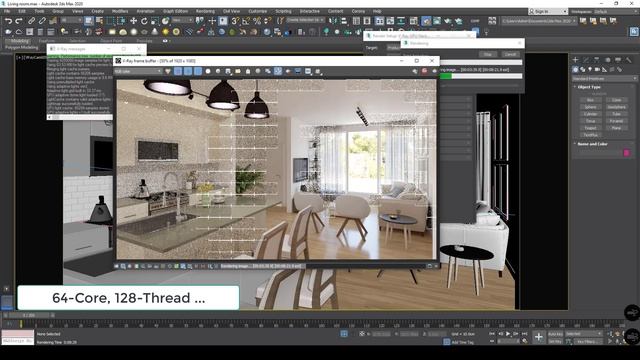Image resolution: width=640 pixels, height=360 pixels.
Task: Click the Go to End playback button
Action: tap(524, 334)
